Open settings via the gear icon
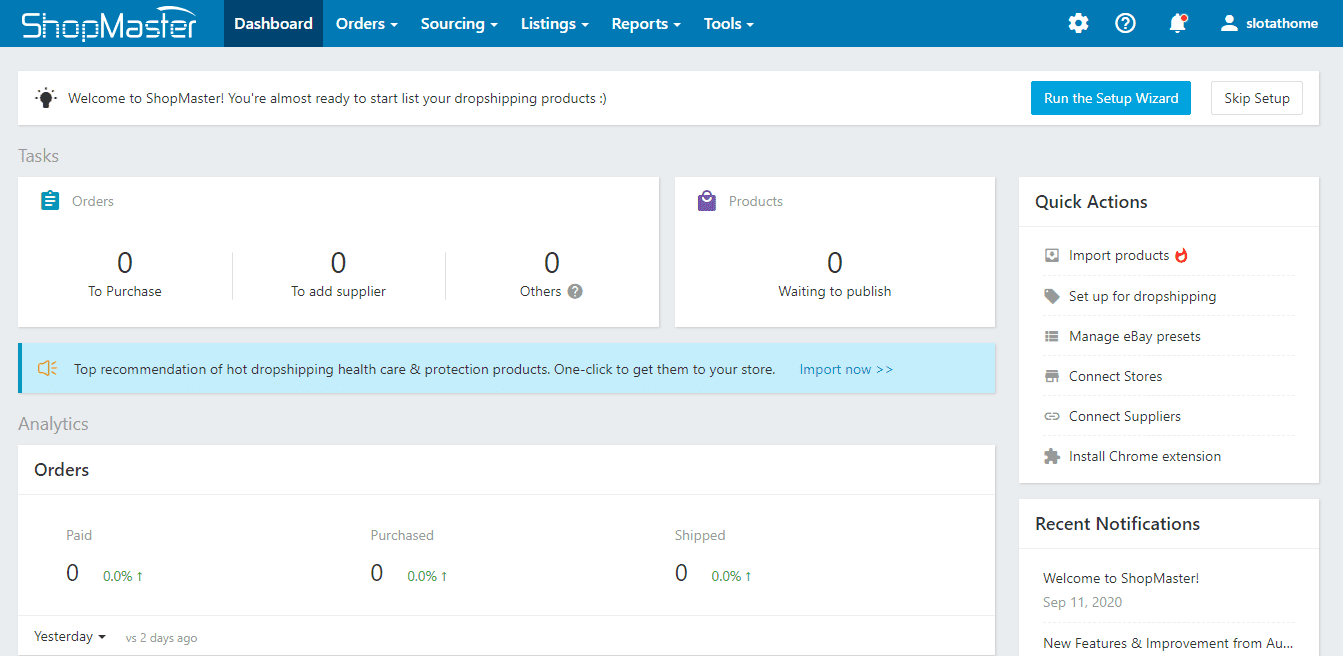Image resolution: width=1343 pixels, height=658 pixels. [1078, 23]
